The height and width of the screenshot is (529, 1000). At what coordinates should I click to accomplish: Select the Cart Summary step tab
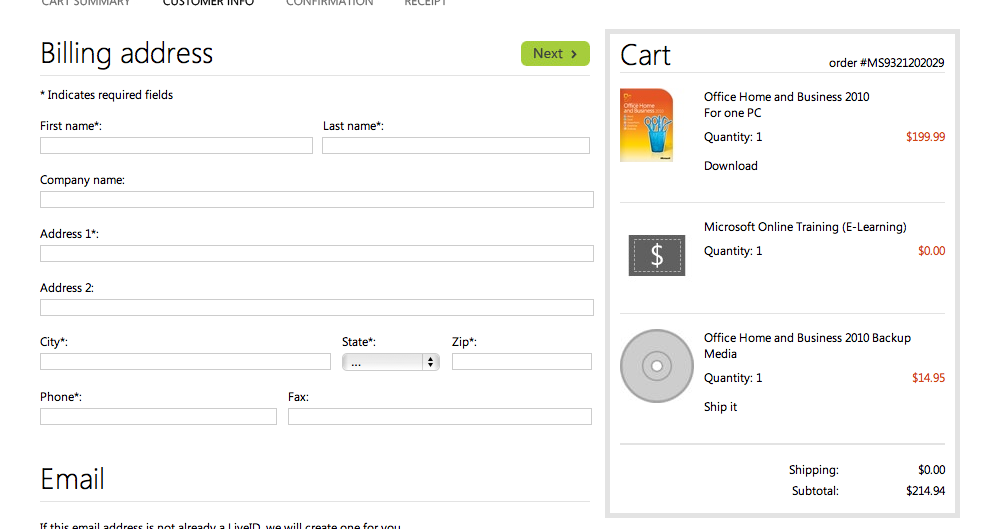85,3
